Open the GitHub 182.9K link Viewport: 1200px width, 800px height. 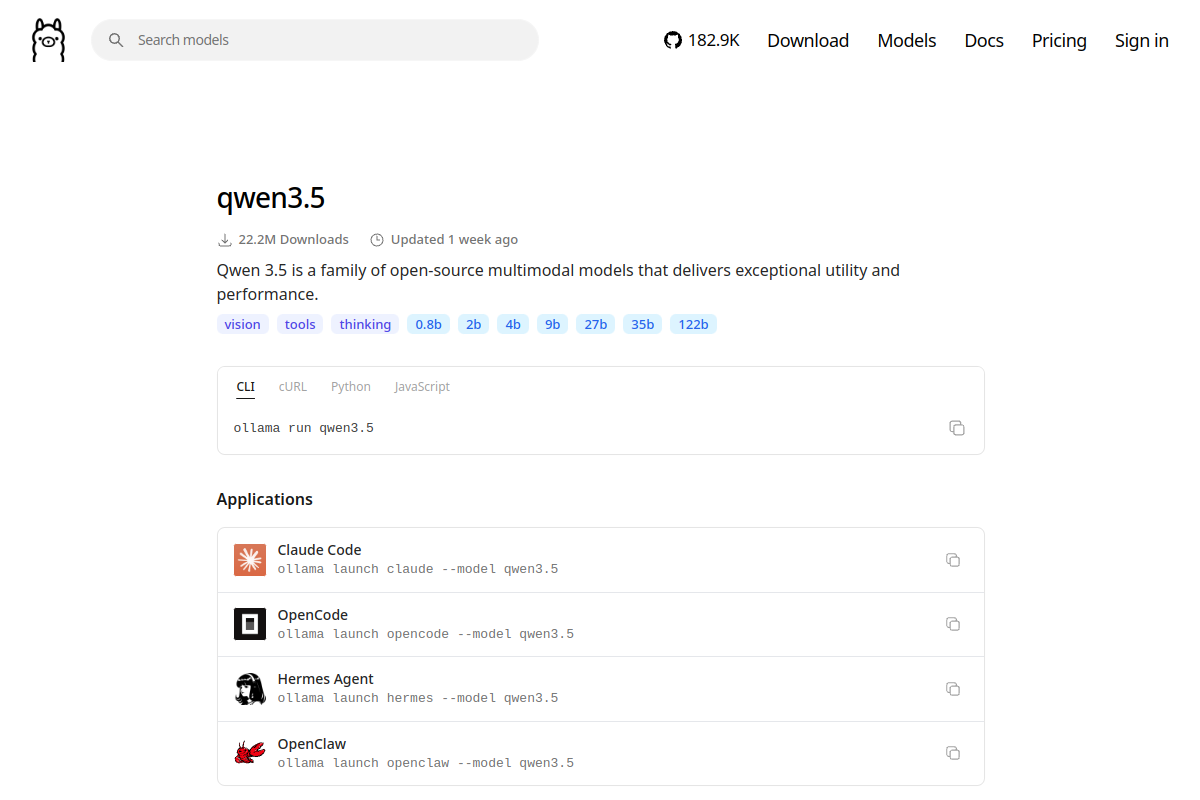coord(702,40)
